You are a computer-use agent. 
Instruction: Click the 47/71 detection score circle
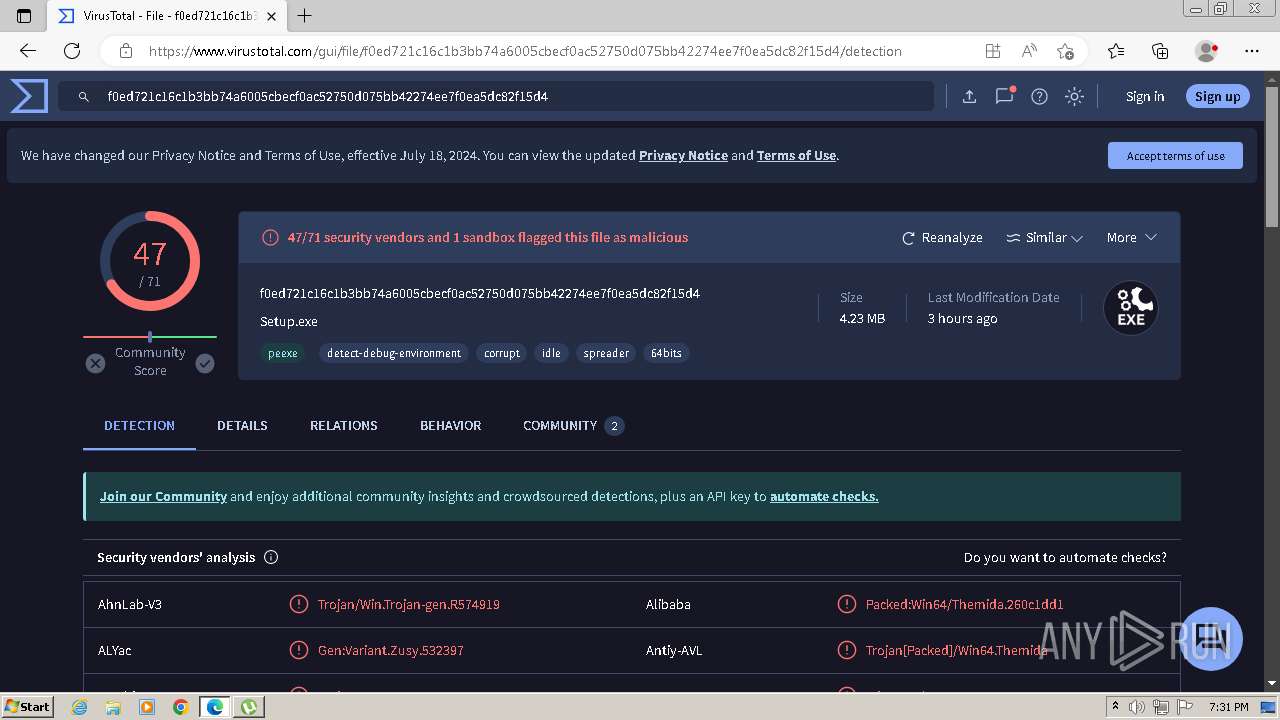150,261
